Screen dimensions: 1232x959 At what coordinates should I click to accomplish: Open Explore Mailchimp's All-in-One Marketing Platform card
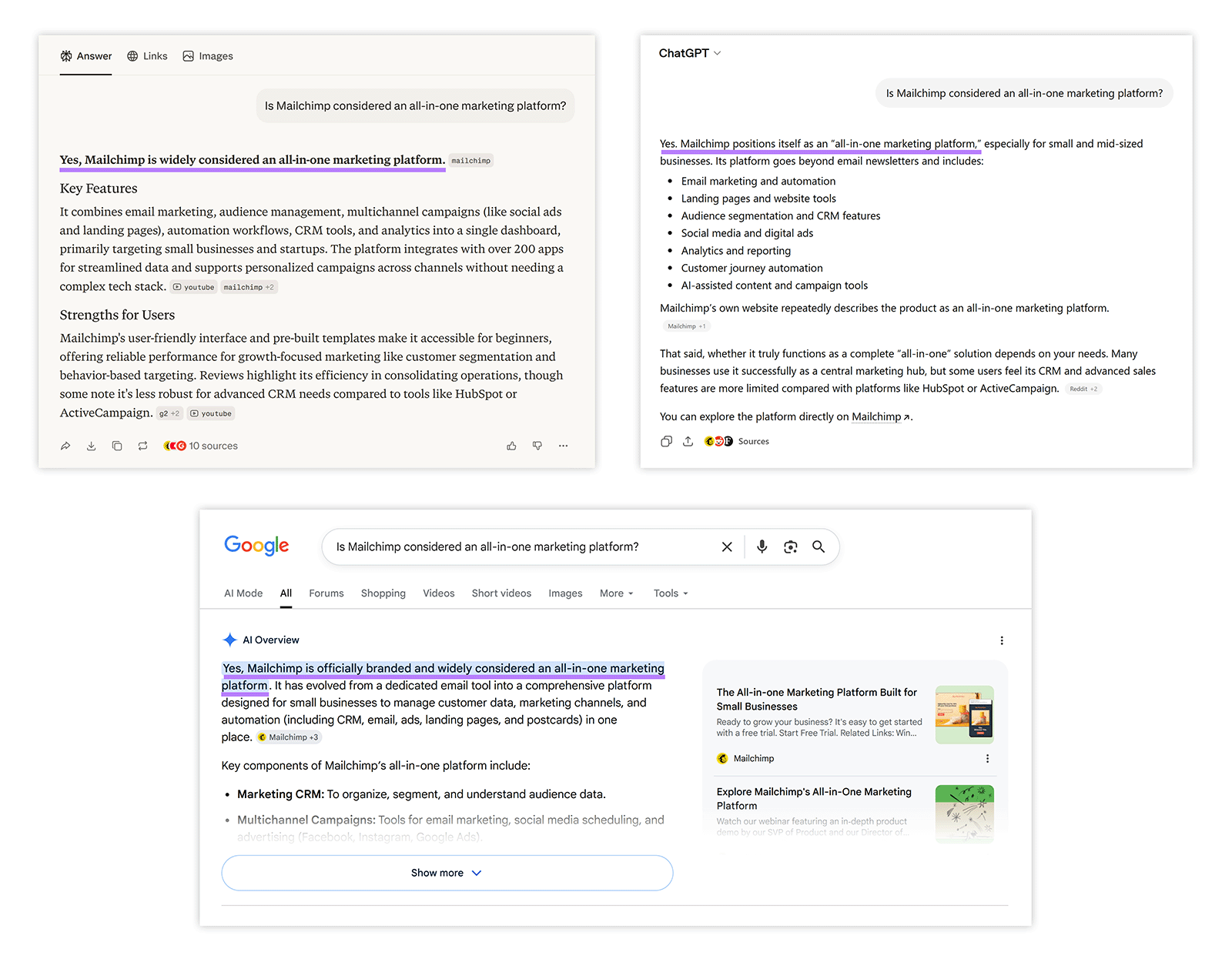pos(814,798)
